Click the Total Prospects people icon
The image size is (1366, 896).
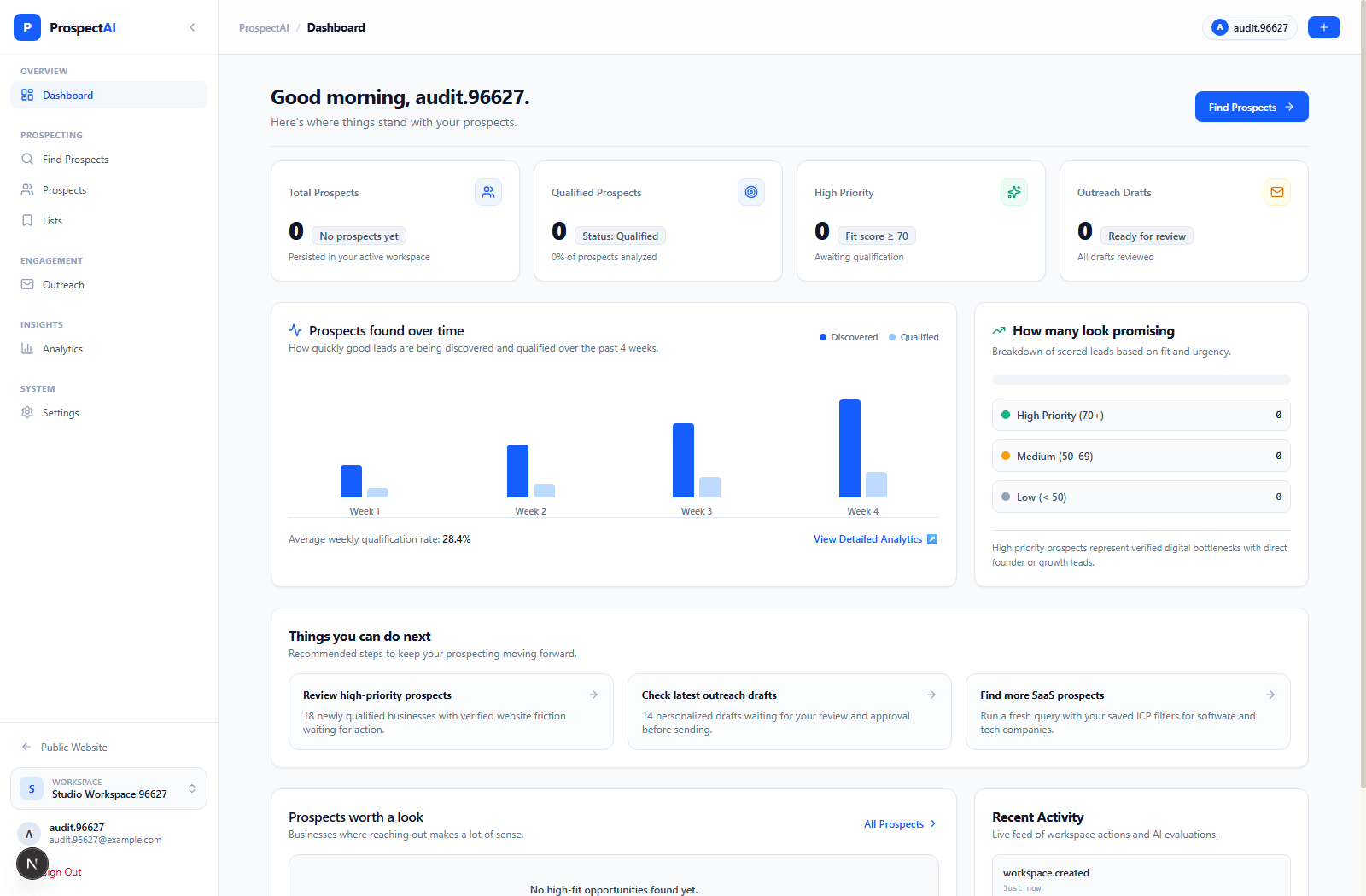coord(488,192)
